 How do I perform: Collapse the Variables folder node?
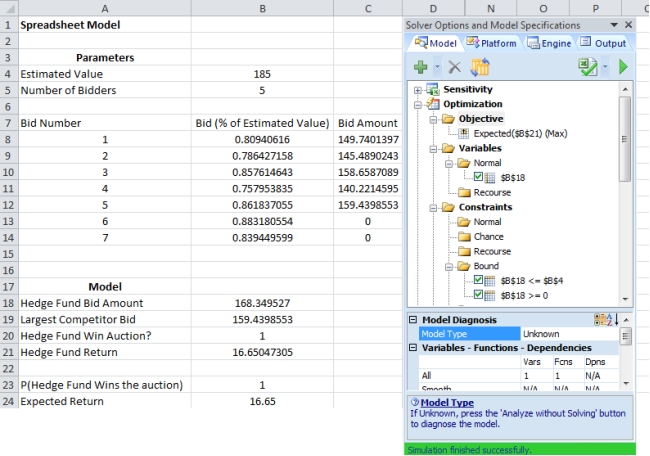point(433,149)
